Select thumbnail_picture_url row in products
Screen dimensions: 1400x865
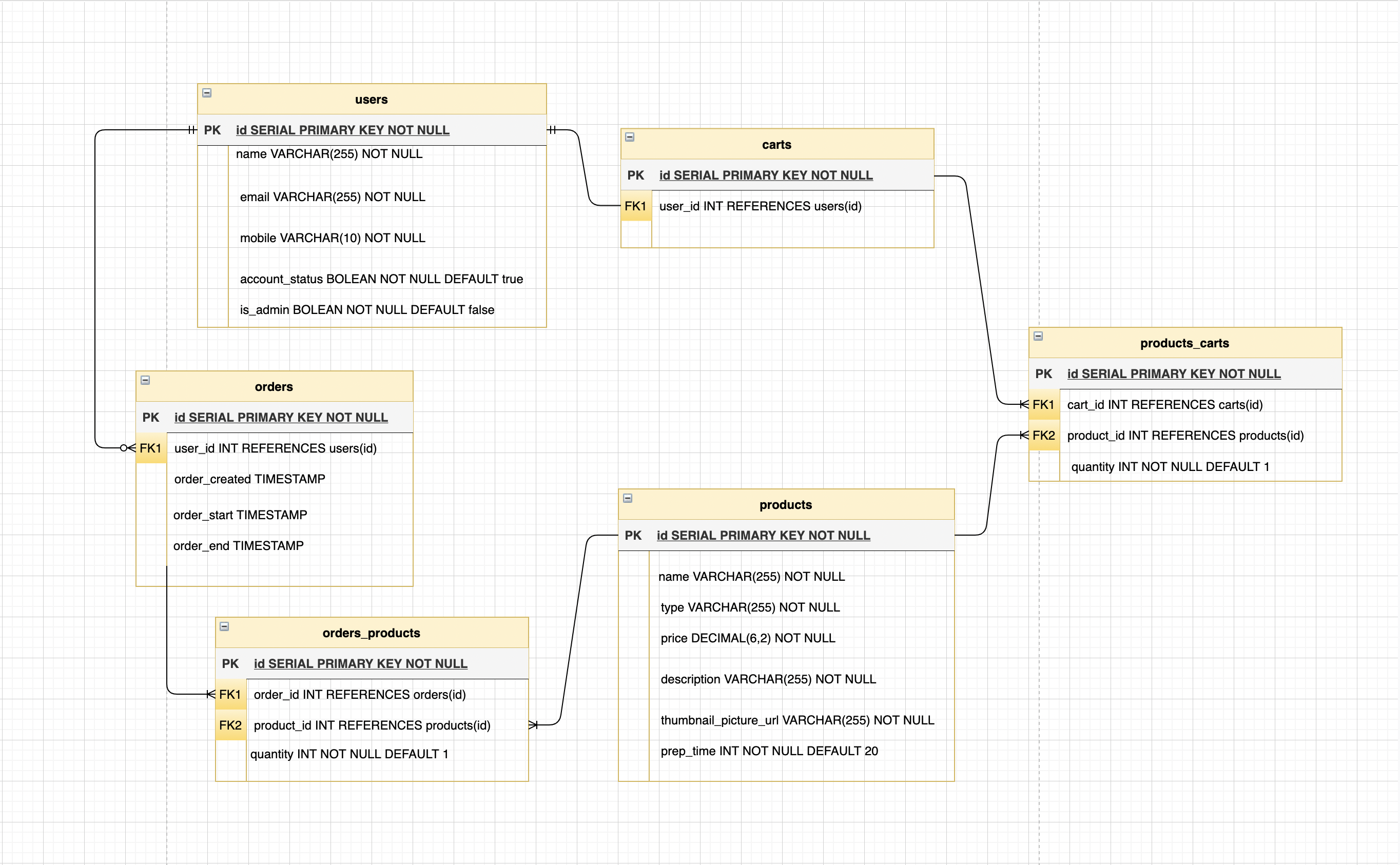coord(796,720)
